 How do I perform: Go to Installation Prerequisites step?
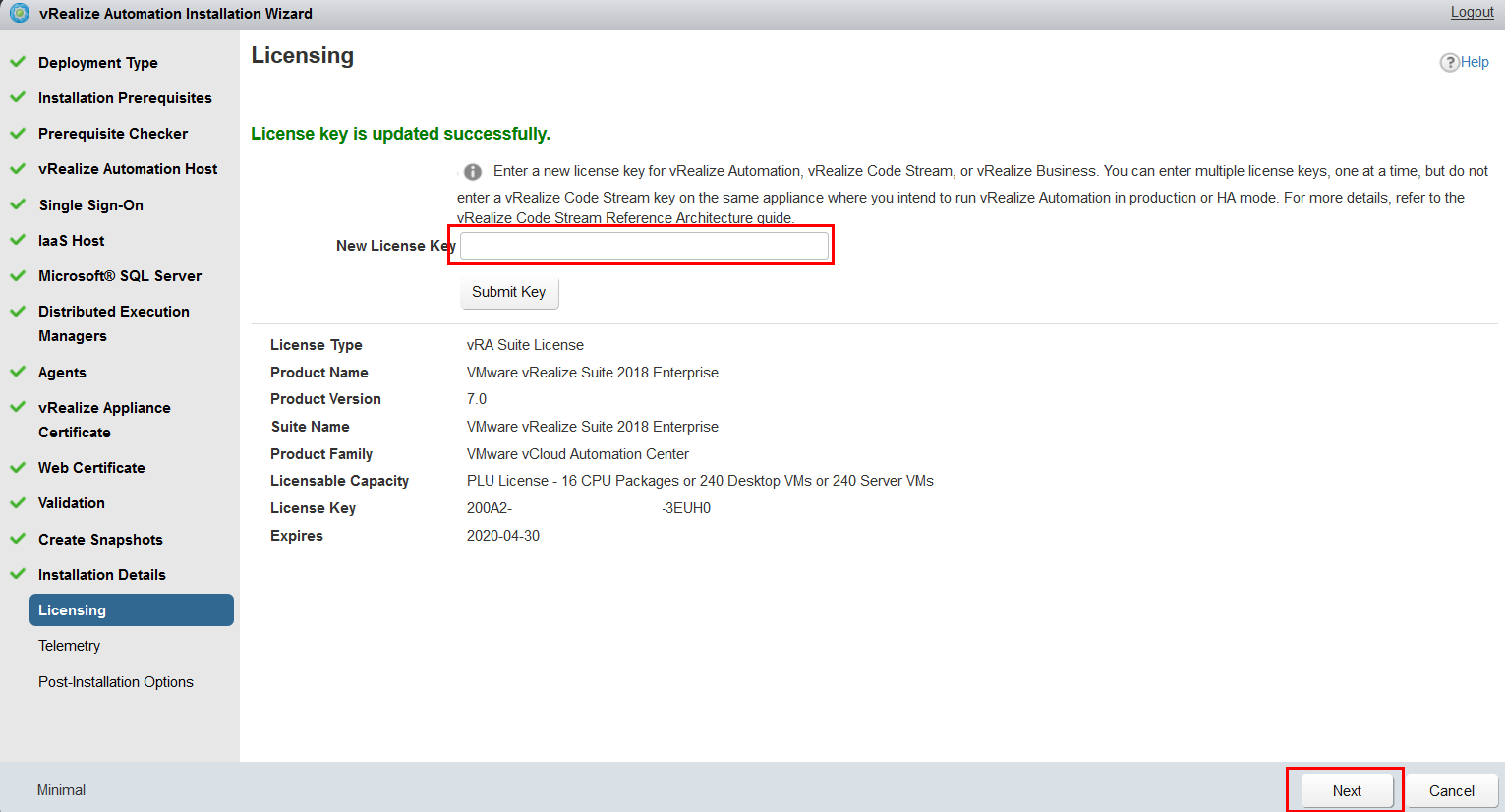point(125,98)
